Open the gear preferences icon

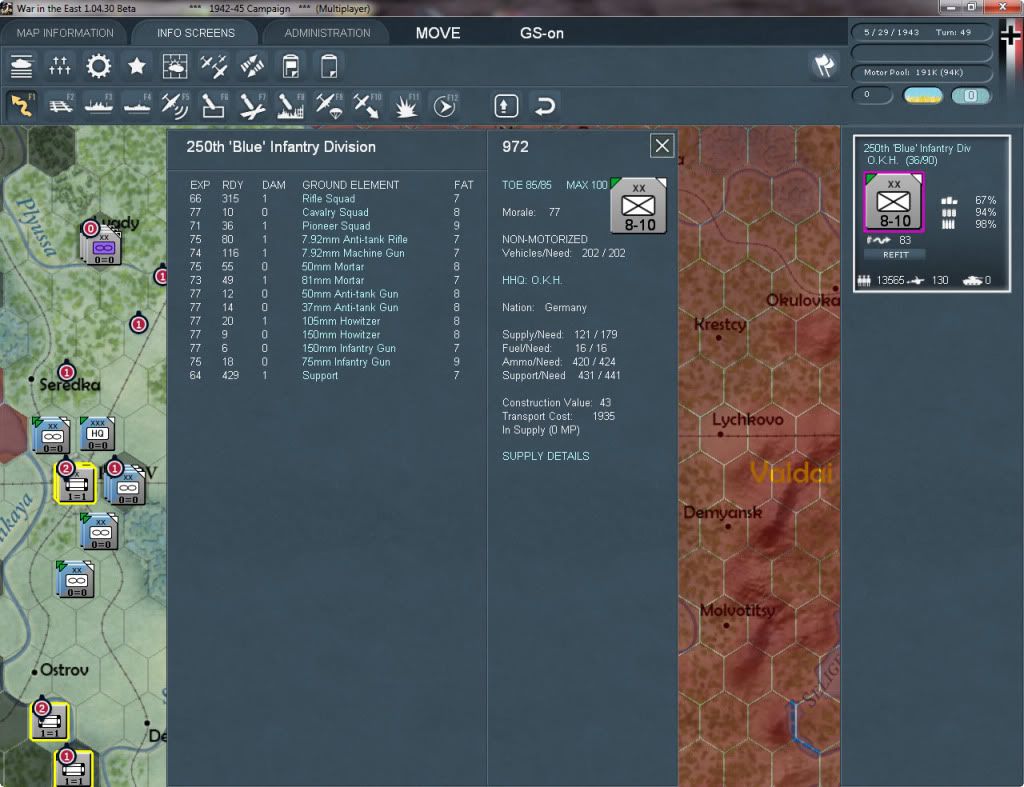(x=99, y=66)
